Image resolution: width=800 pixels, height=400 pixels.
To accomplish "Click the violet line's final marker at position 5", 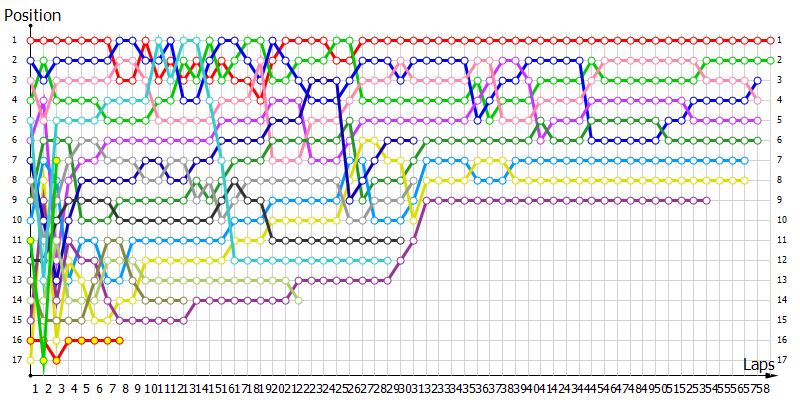I will coord(758,120).
